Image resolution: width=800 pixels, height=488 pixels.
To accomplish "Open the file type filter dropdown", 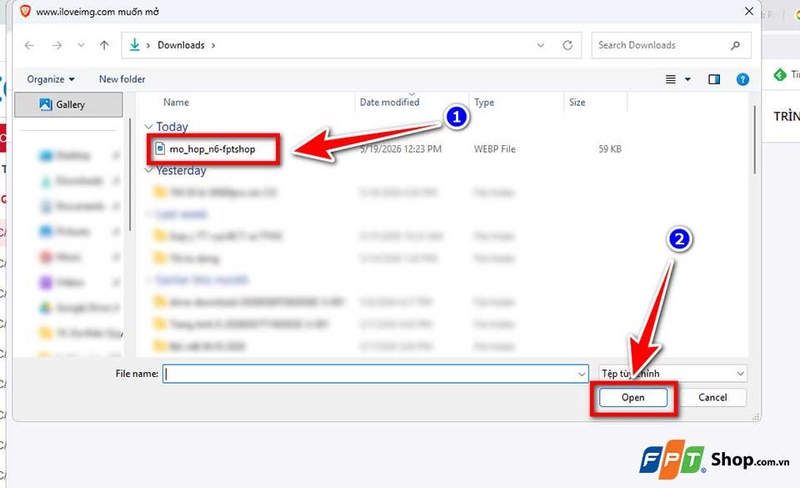I will (673, 374).
